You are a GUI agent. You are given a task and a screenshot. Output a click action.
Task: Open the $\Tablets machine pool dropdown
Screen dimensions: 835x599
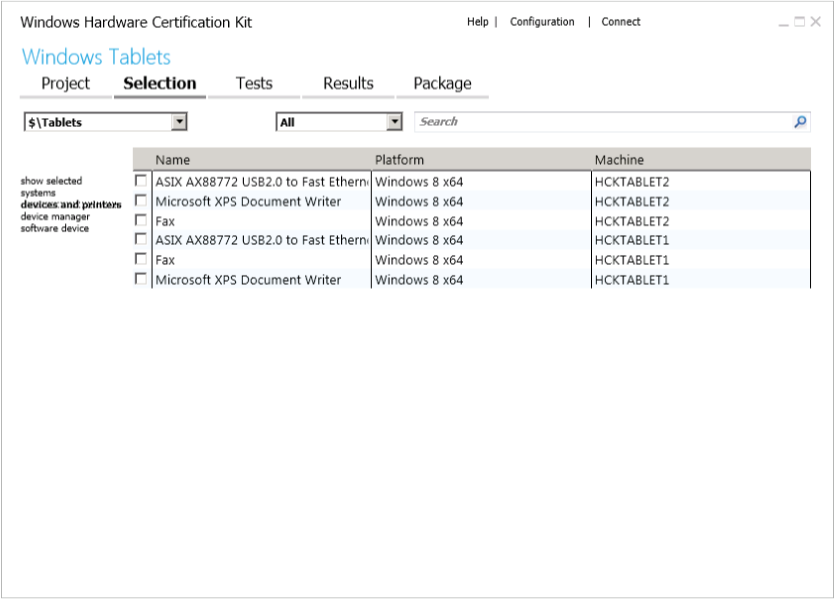(x=180, y=120)
